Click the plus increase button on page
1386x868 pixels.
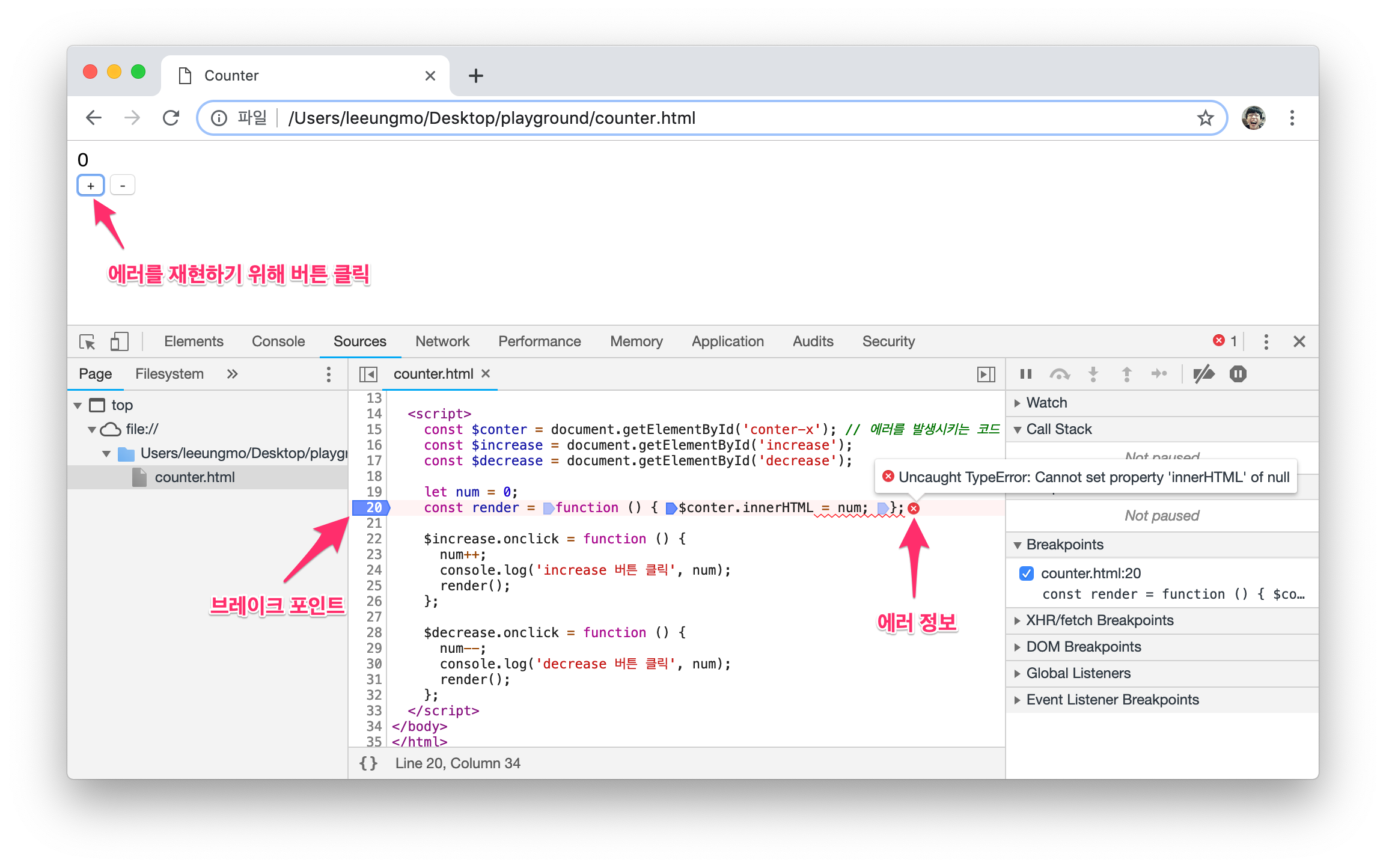click(91, 186)
